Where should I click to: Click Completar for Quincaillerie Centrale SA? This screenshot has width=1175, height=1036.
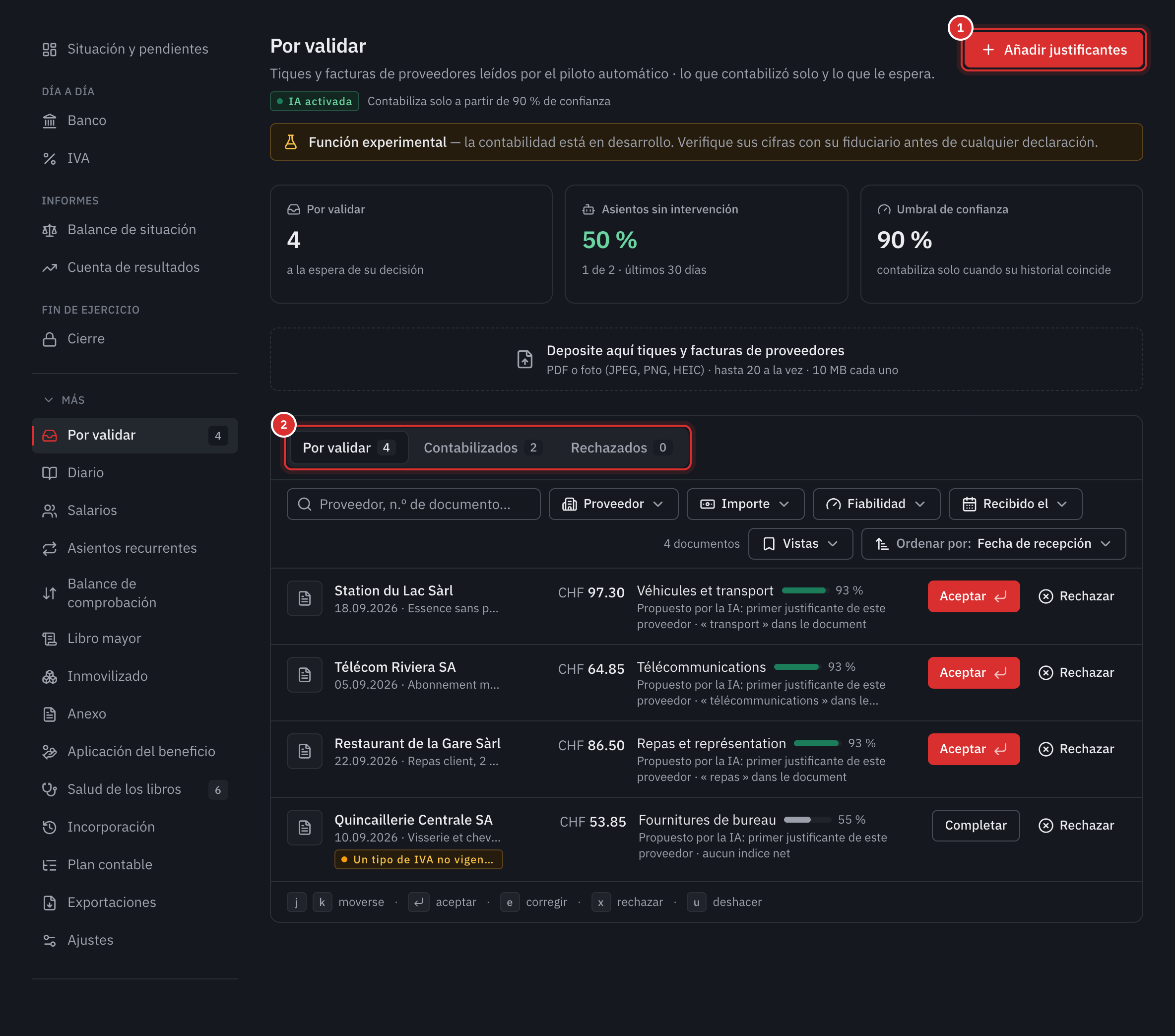pyautogui.click(x=976, y=826)
